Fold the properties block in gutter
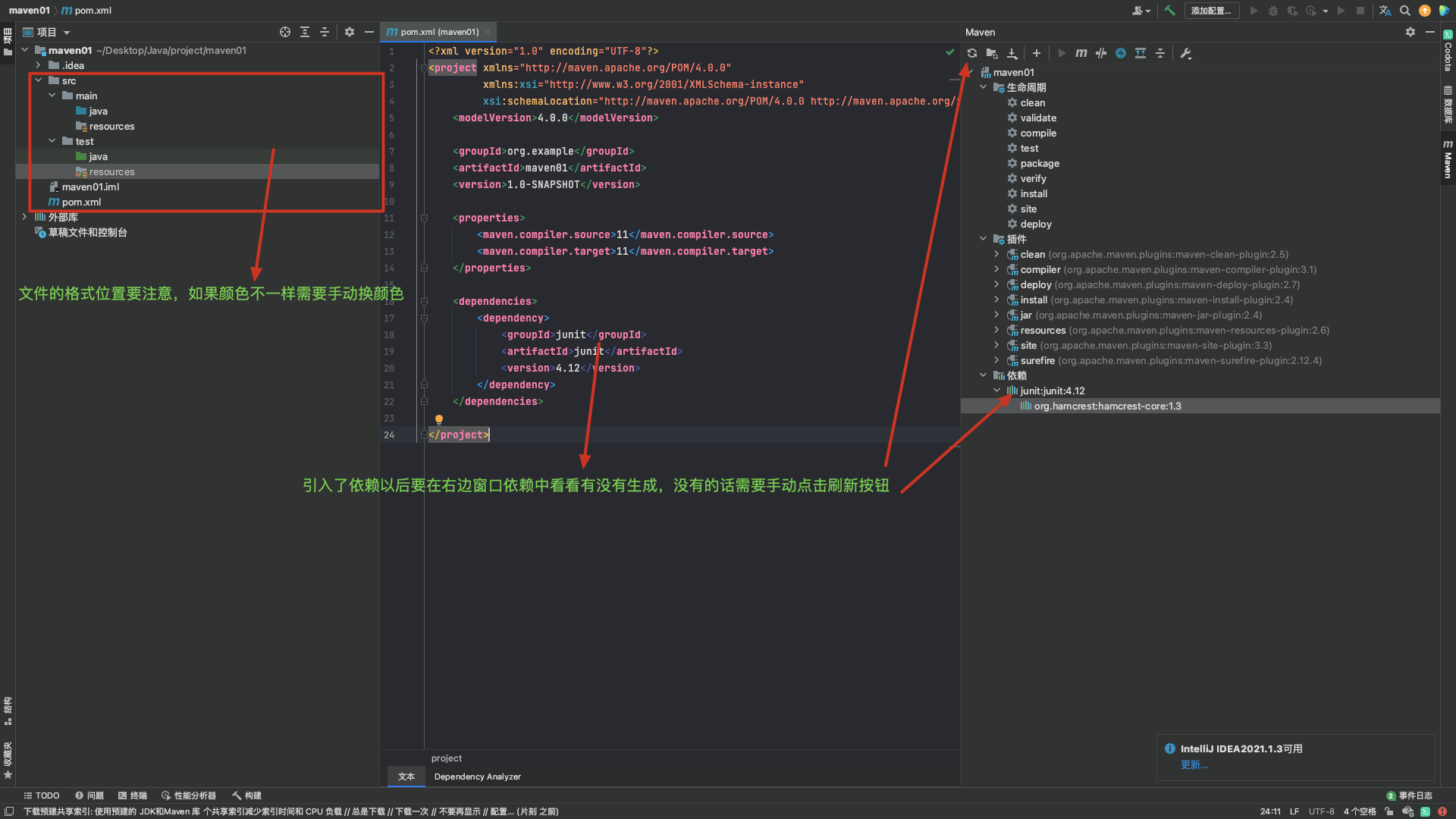This screenshot has width=1456, height=819. [424, 218]
